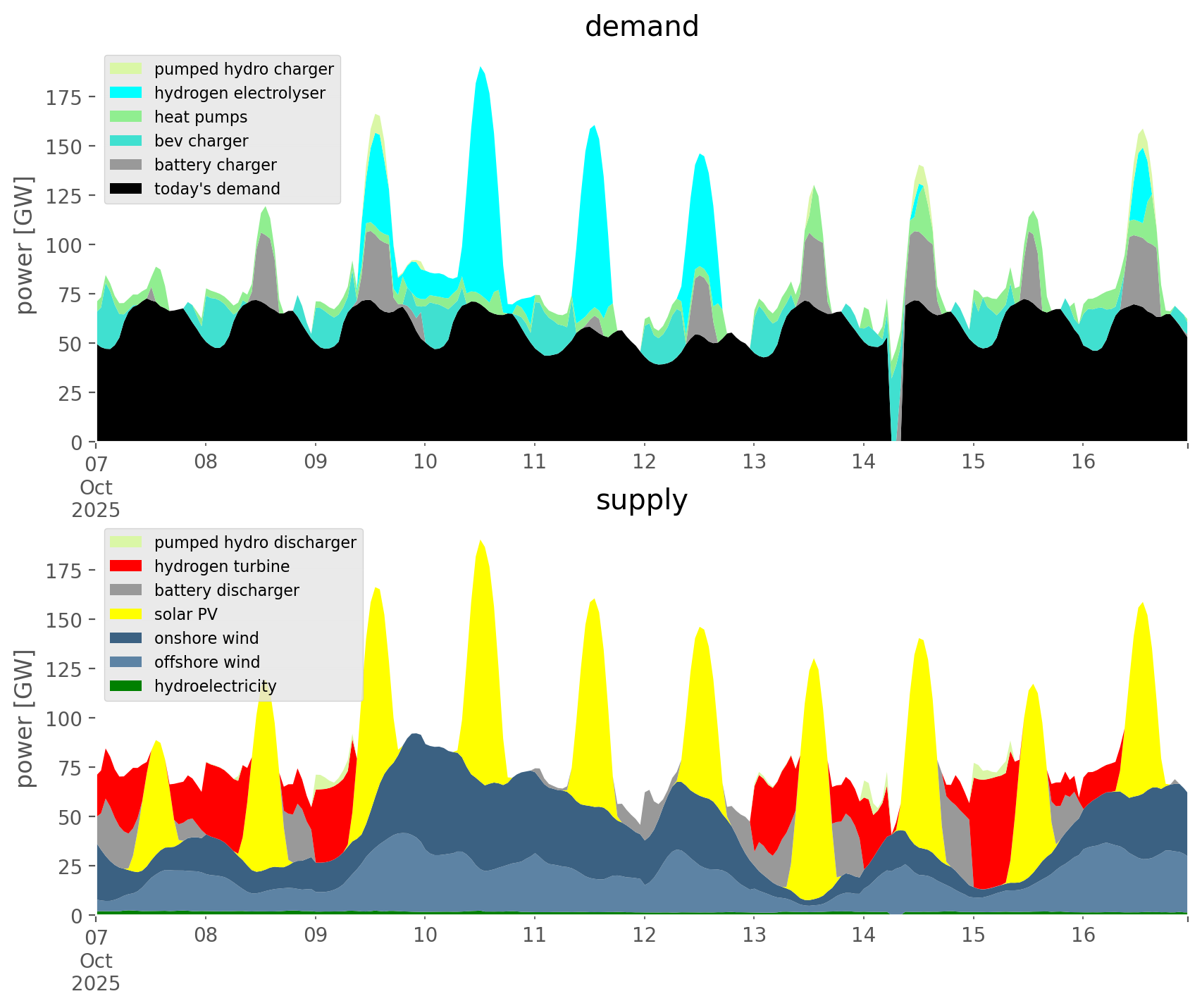Click the offshore wind legend label

click(x=206, y=662)
